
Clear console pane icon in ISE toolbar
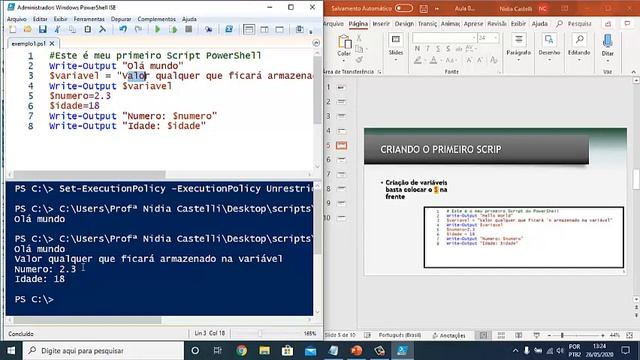pos(102,29)
